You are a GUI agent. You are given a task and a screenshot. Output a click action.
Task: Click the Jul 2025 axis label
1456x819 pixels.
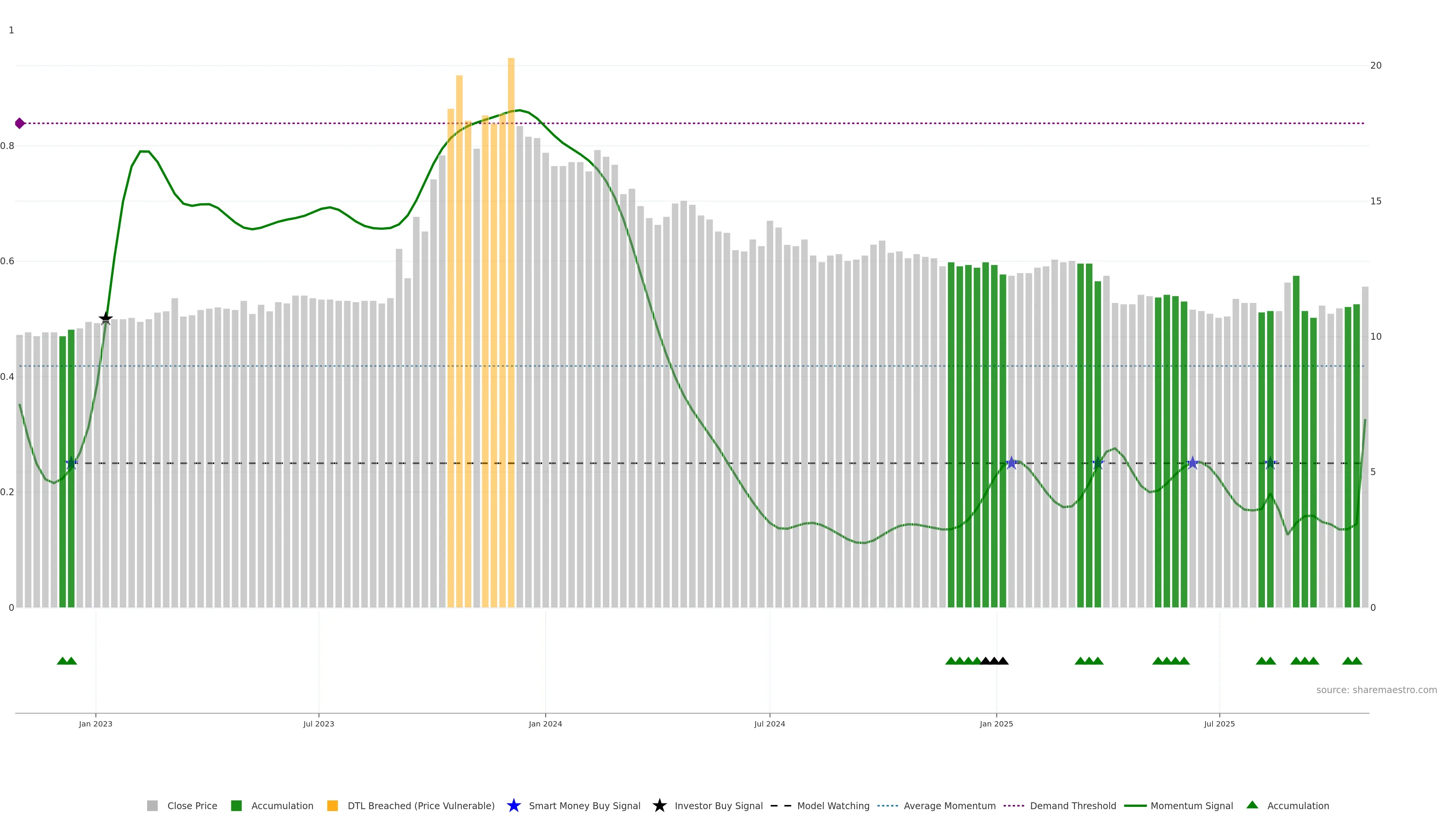(1219, 723)
